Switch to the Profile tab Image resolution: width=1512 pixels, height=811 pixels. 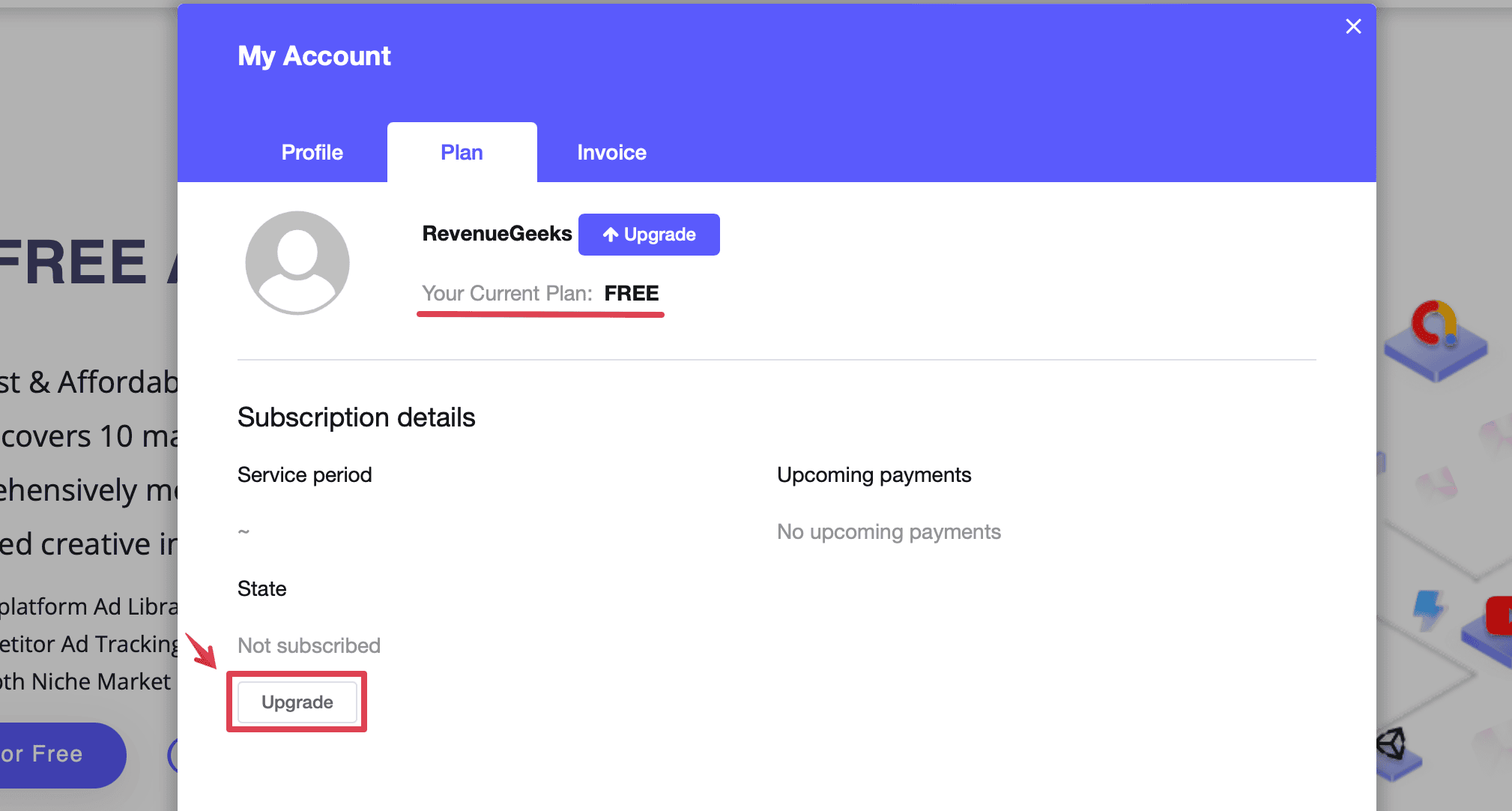point(312,152)
